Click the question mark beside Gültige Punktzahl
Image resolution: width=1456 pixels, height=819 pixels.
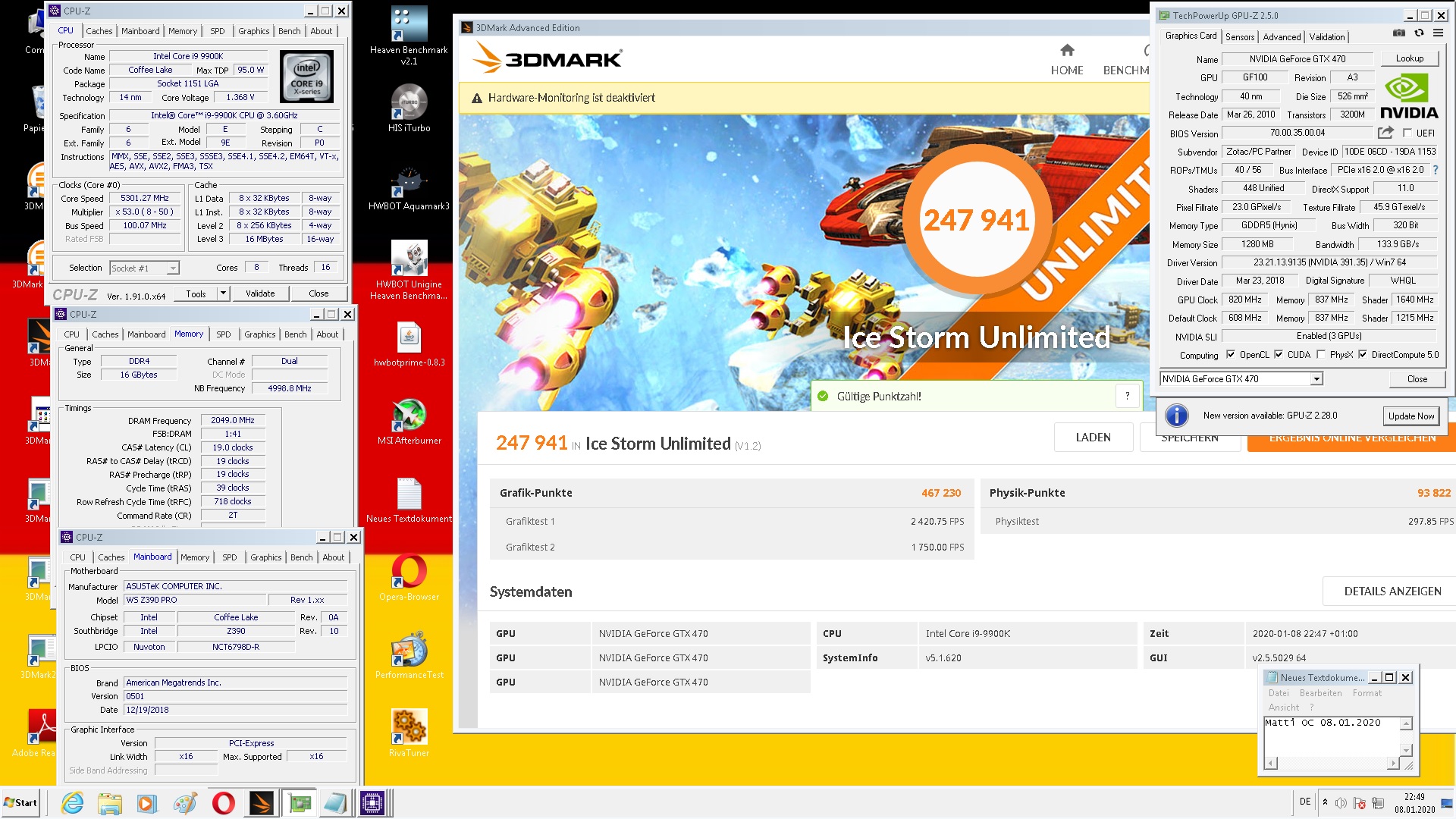pos(1128,396)
